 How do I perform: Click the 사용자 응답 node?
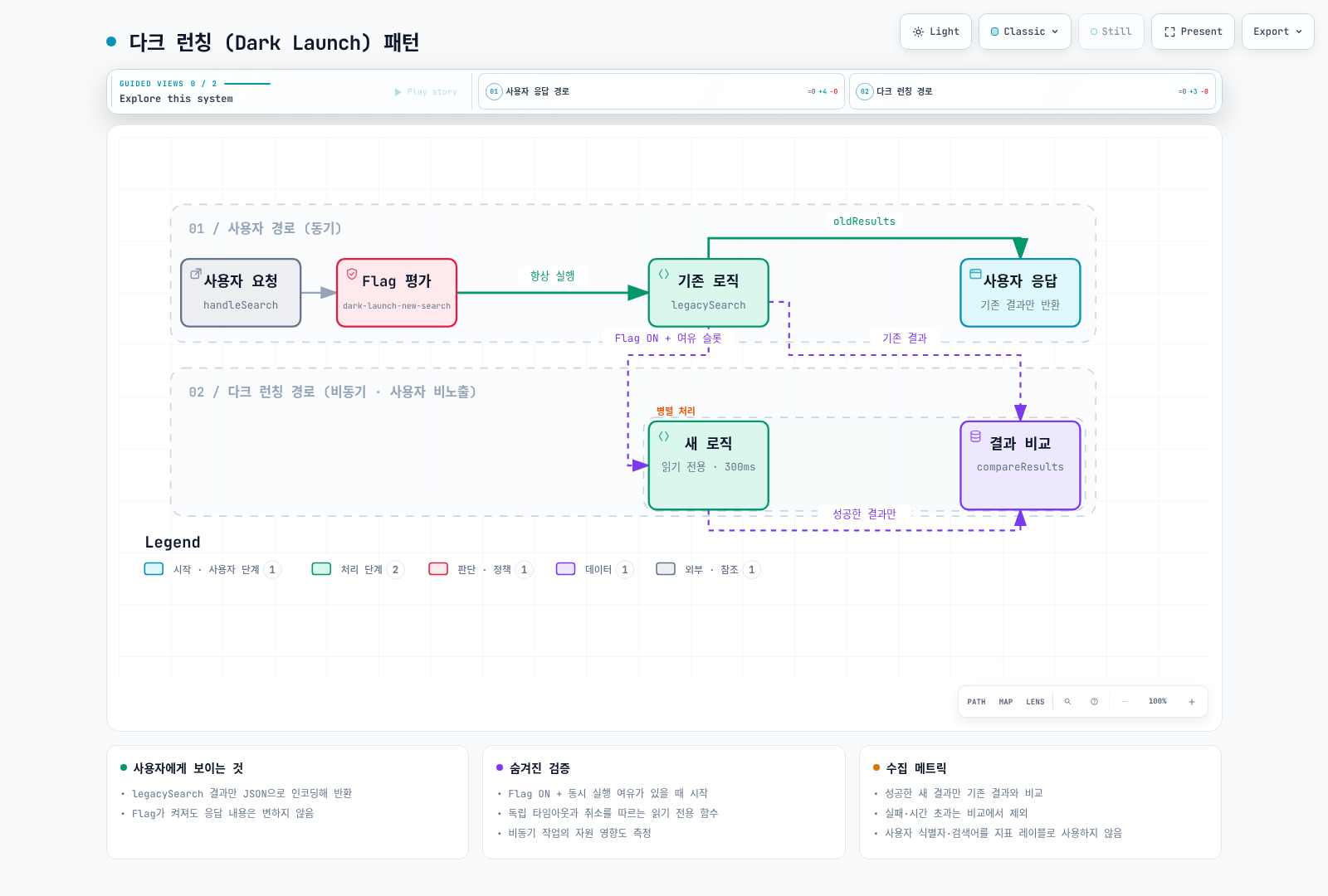click(x=1021, y=293)
